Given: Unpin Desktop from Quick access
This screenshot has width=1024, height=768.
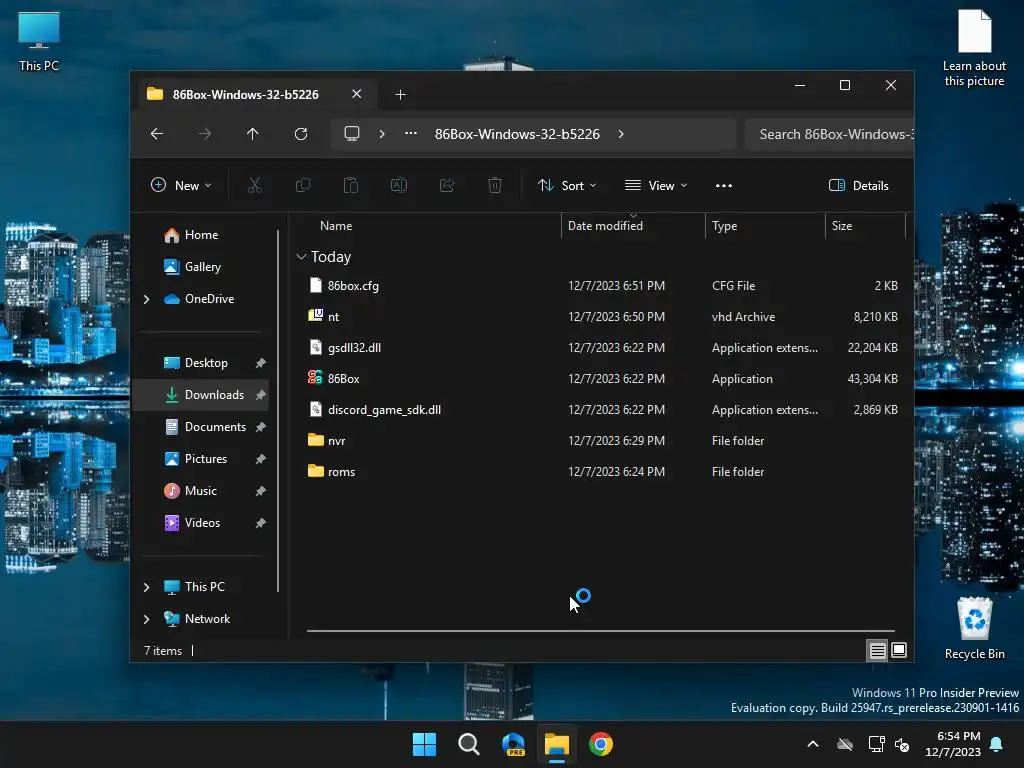Looking at the screenshot, I should pyautogui.click(x=261, y=362).
